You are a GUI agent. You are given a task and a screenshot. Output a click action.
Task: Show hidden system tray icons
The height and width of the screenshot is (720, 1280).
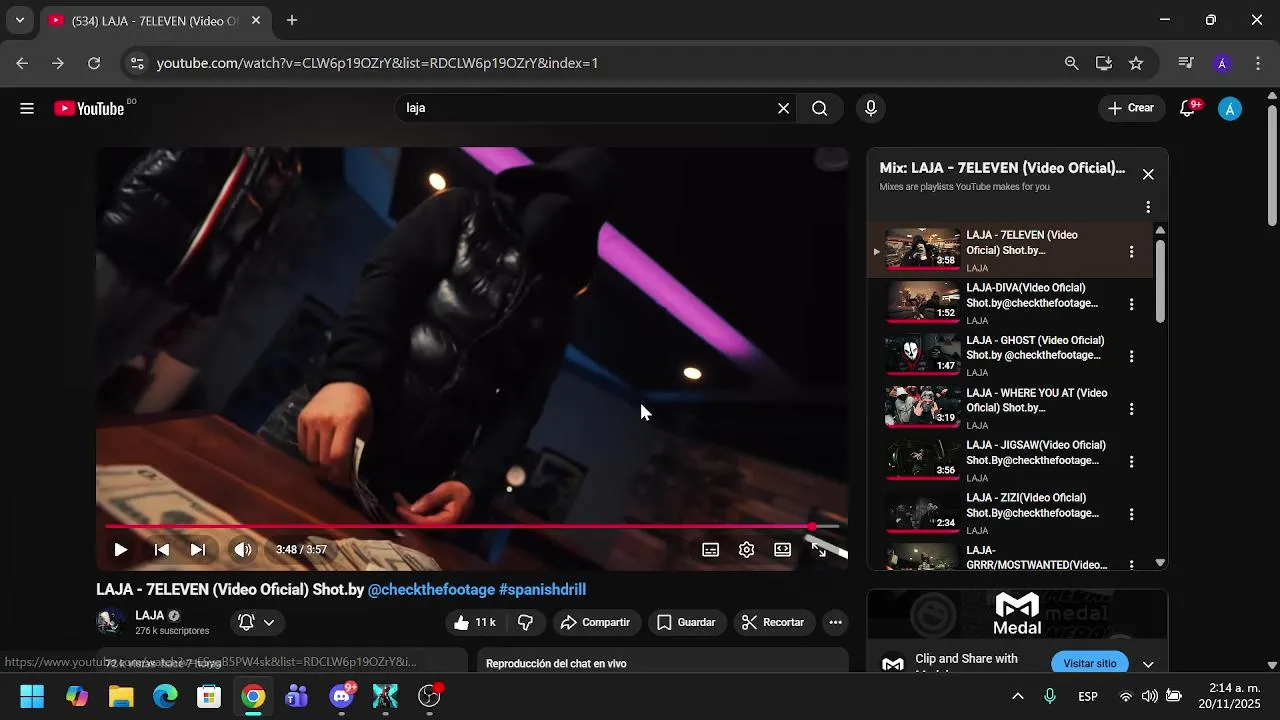(x=1018, y=696)
